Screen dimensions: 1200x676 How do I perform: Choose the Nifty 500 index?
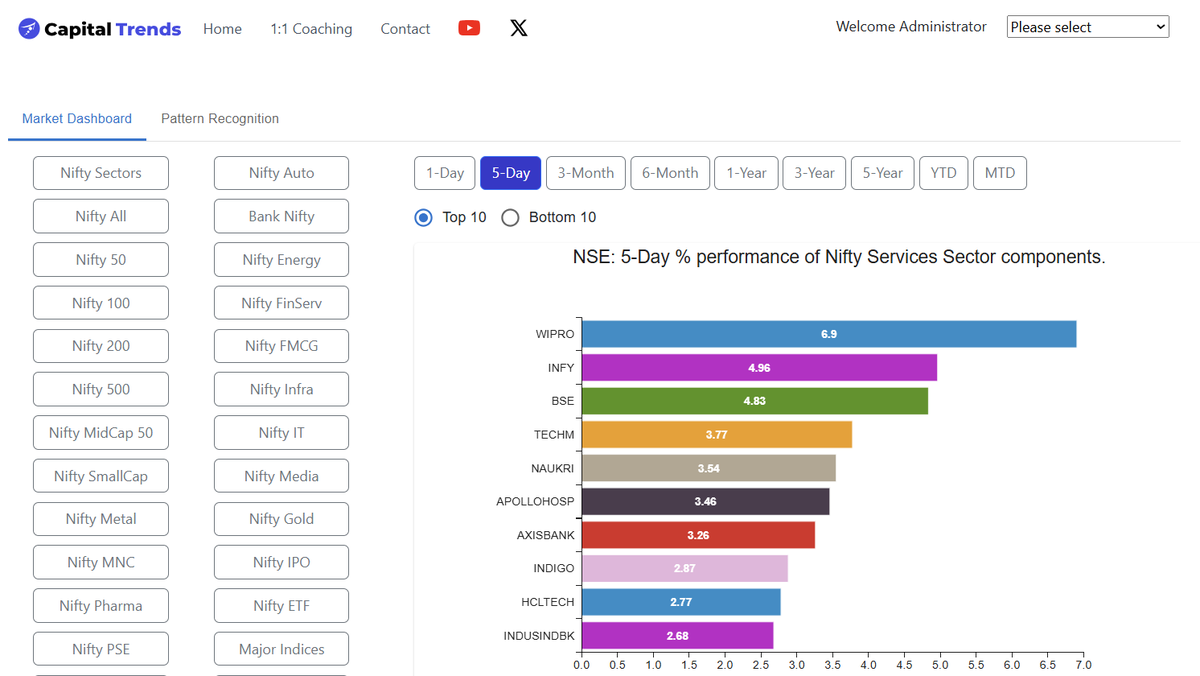[101, 389]
